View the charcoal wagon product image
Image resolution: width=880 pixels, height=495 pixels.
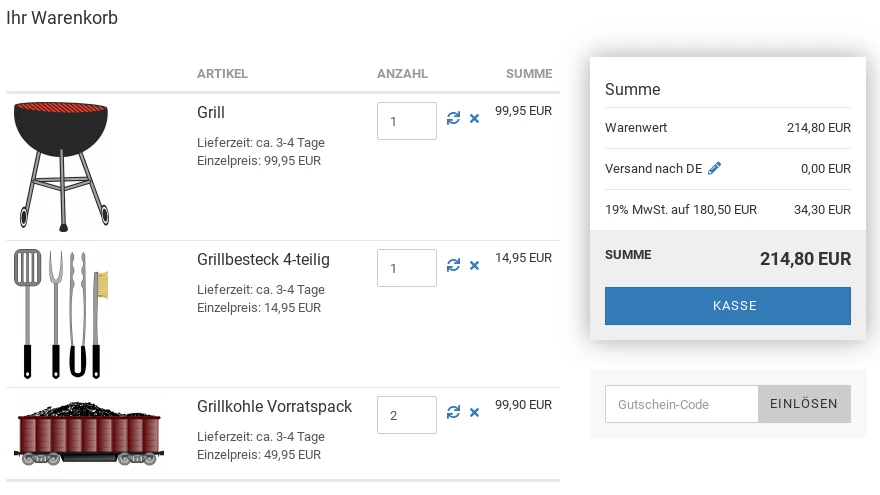[x=88, y=433]
